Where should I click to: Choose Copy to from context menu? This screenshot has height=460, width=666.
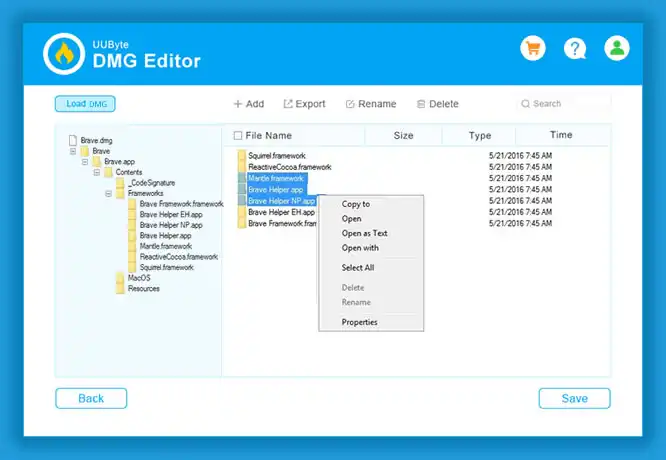pos(356,204)
